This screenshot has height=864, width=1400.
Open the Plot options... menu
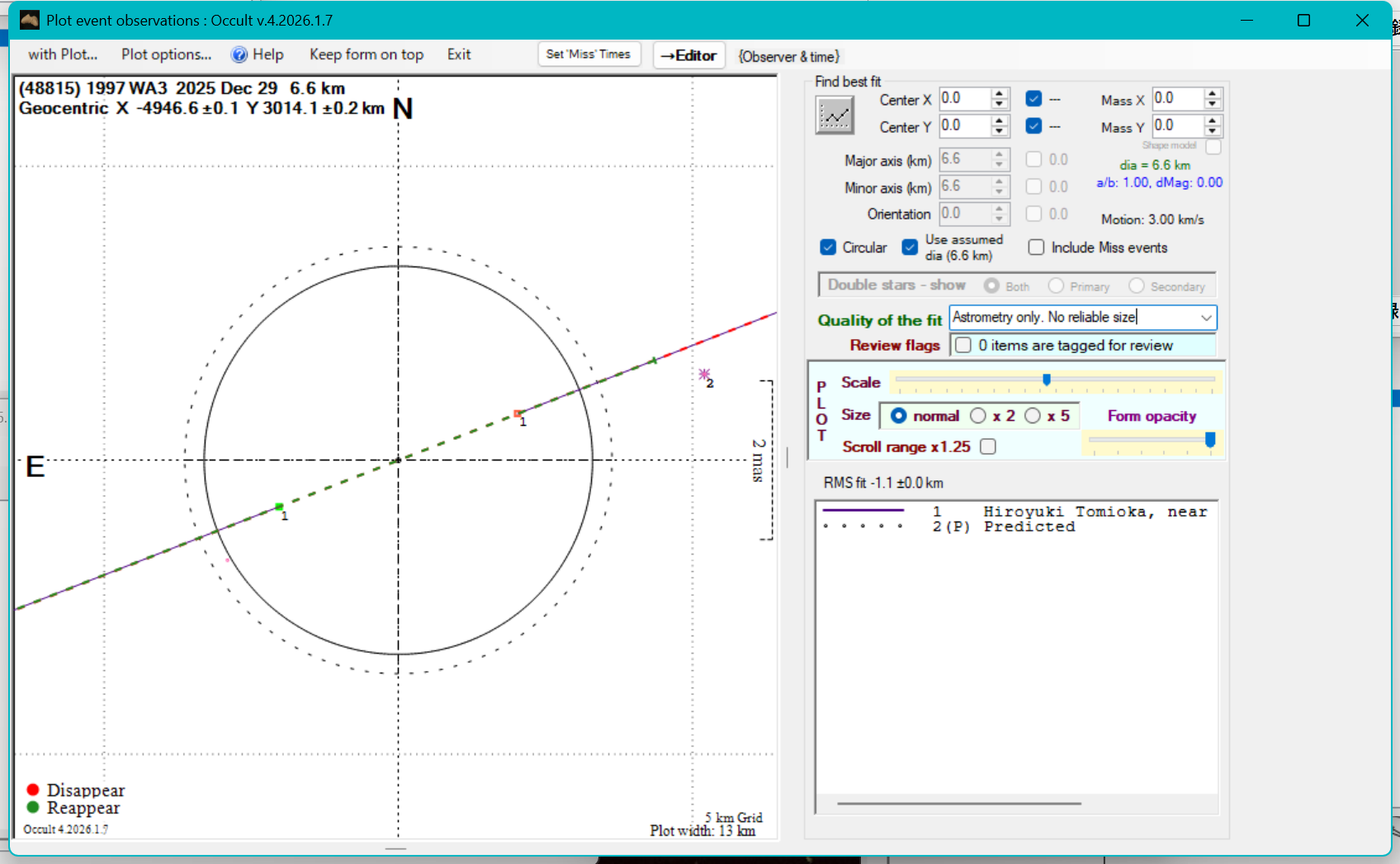tap(166, 54)
